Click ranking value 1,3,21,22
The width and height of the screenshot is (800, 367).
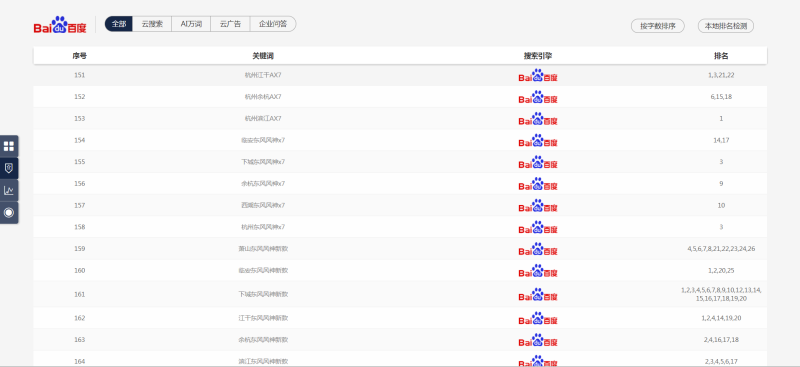(721, 75)
